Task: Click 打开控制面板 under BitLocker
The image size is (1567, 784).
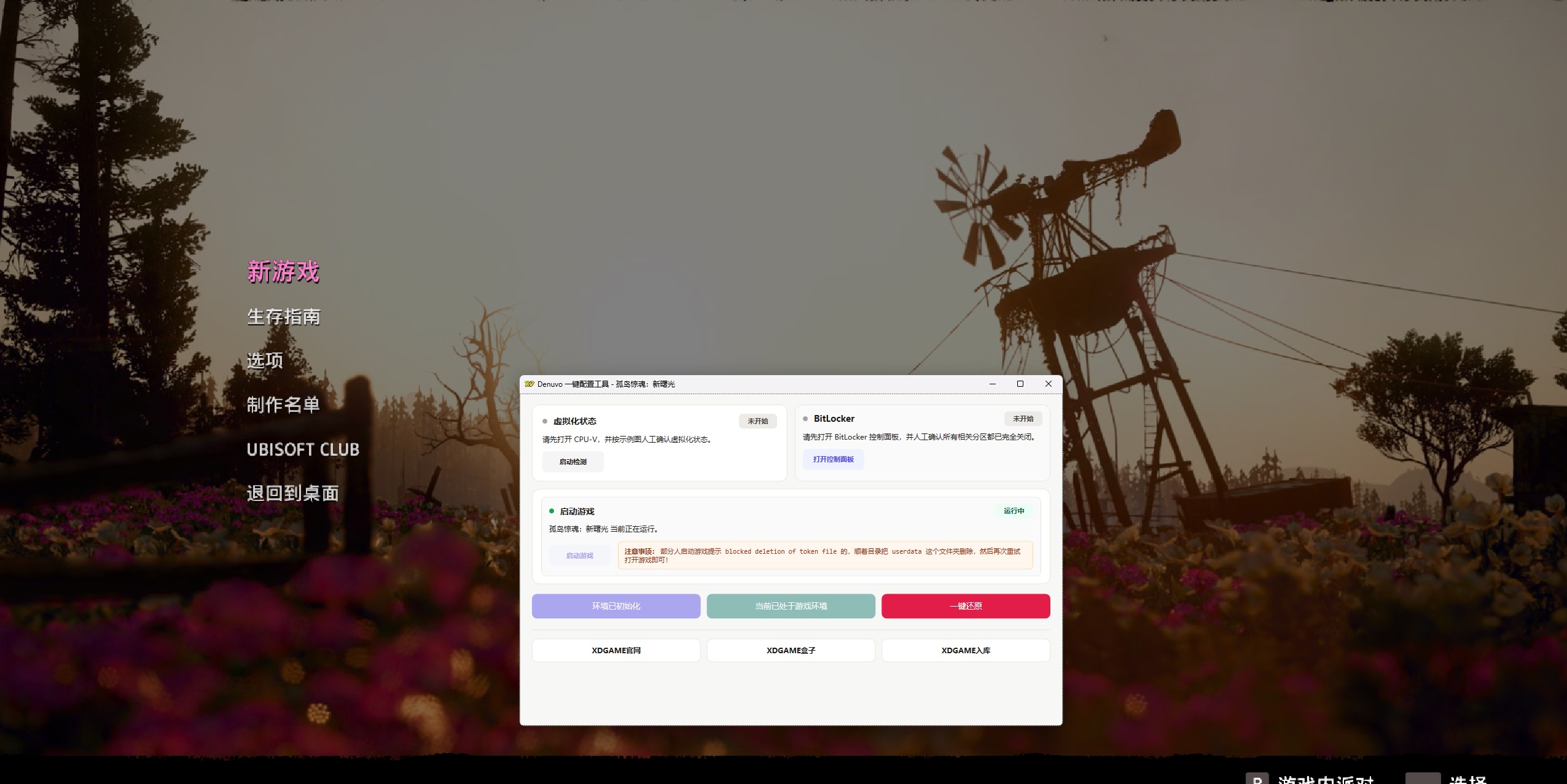Action: pos(833,459)
